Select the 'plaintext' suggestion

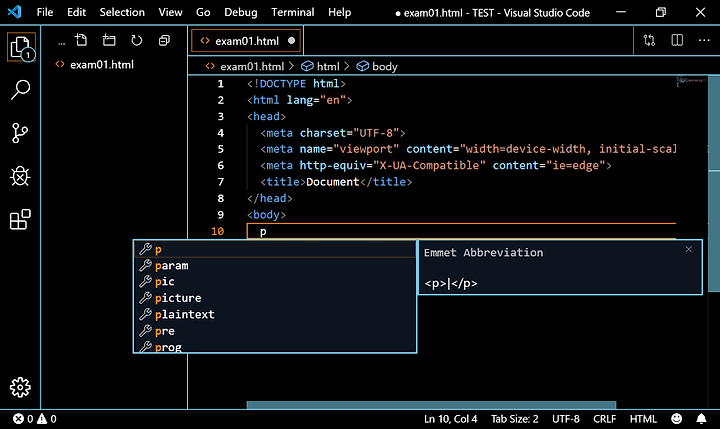(x=275, y=315)
